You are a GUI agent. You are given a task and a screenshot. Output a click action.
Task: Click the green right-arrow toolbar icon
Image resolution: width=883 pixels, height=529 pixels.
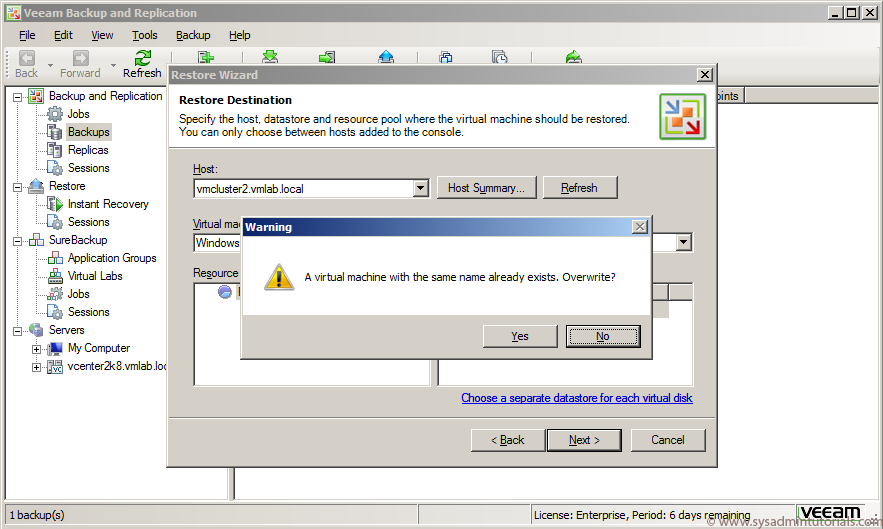327,57
